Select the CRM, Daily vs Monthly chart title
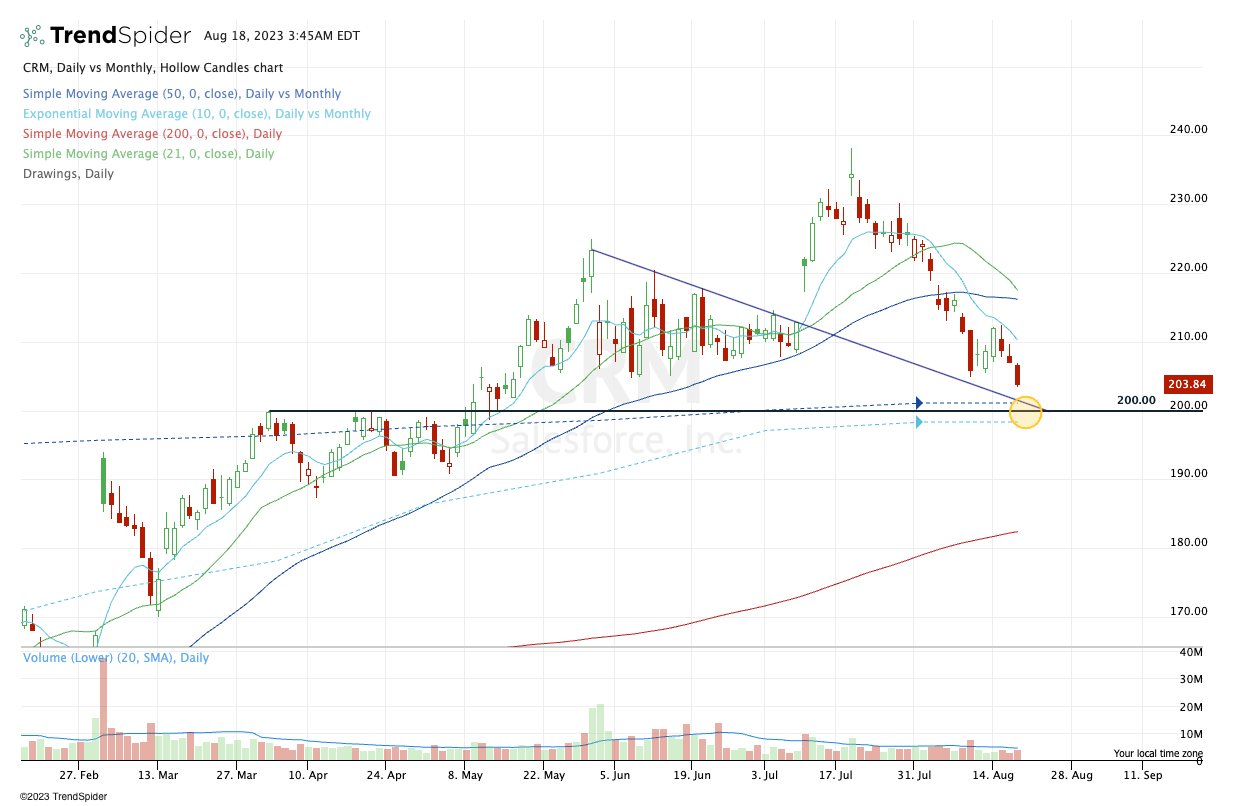 click(x=152, y=68)
